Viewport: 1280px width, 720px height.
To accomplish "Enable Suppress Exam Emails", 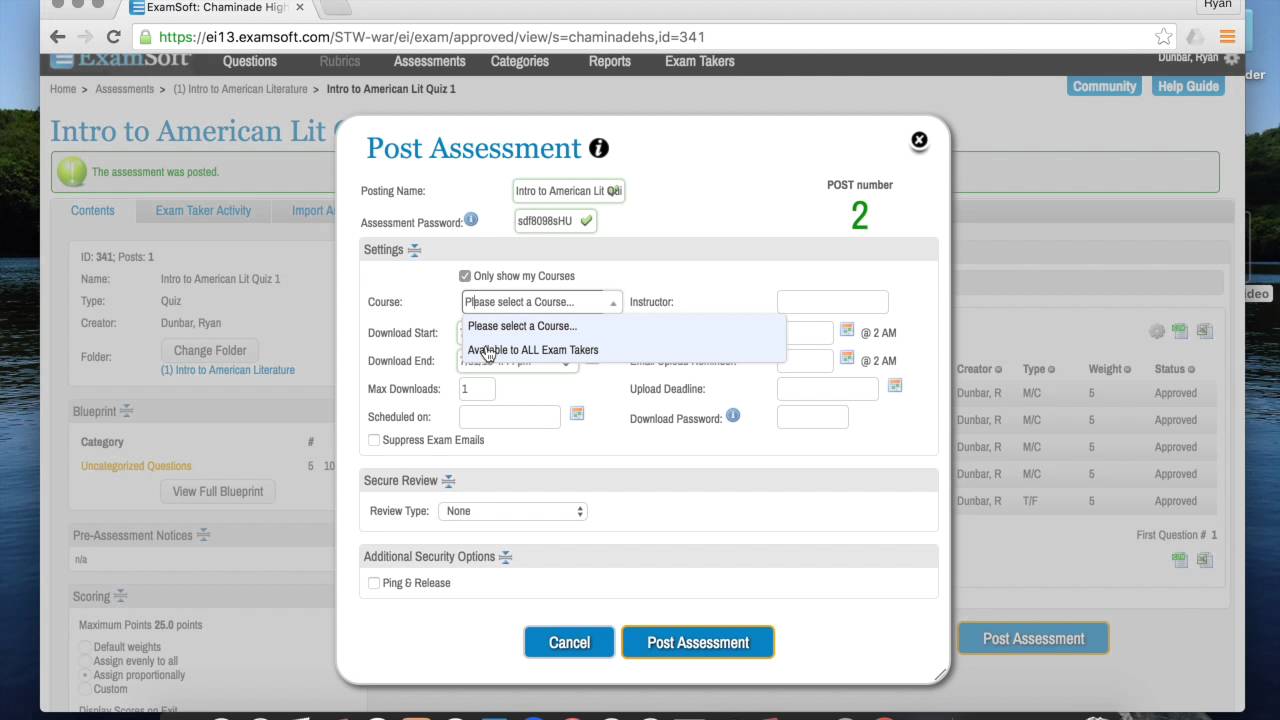I will [x=374, y=440].
